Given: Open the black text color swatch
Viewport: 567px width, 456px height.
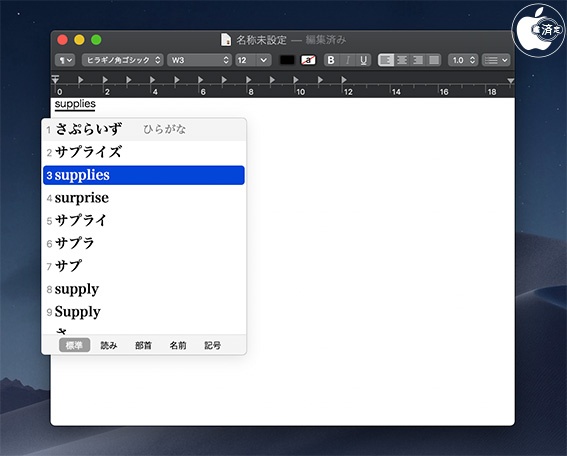Looking at the screenshot, I should pos(287,60).
